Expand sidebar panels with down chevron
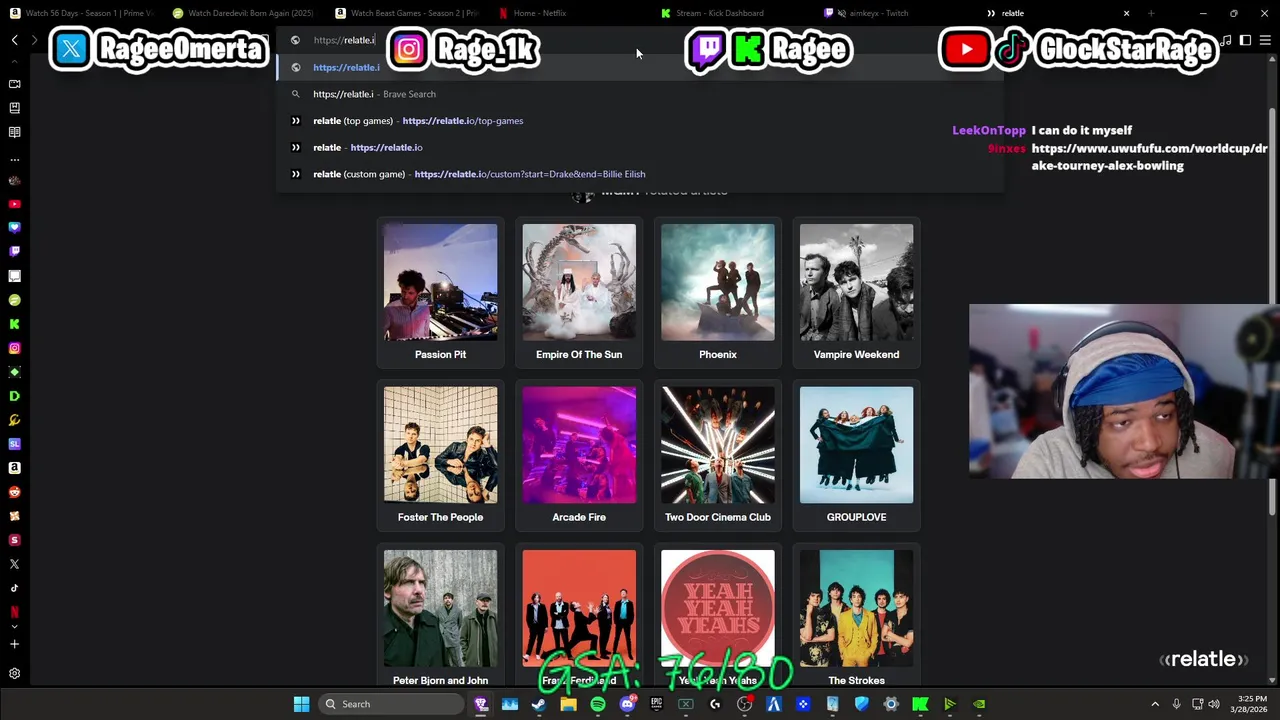Viewport: 1280px width, 720px height. 14,627
